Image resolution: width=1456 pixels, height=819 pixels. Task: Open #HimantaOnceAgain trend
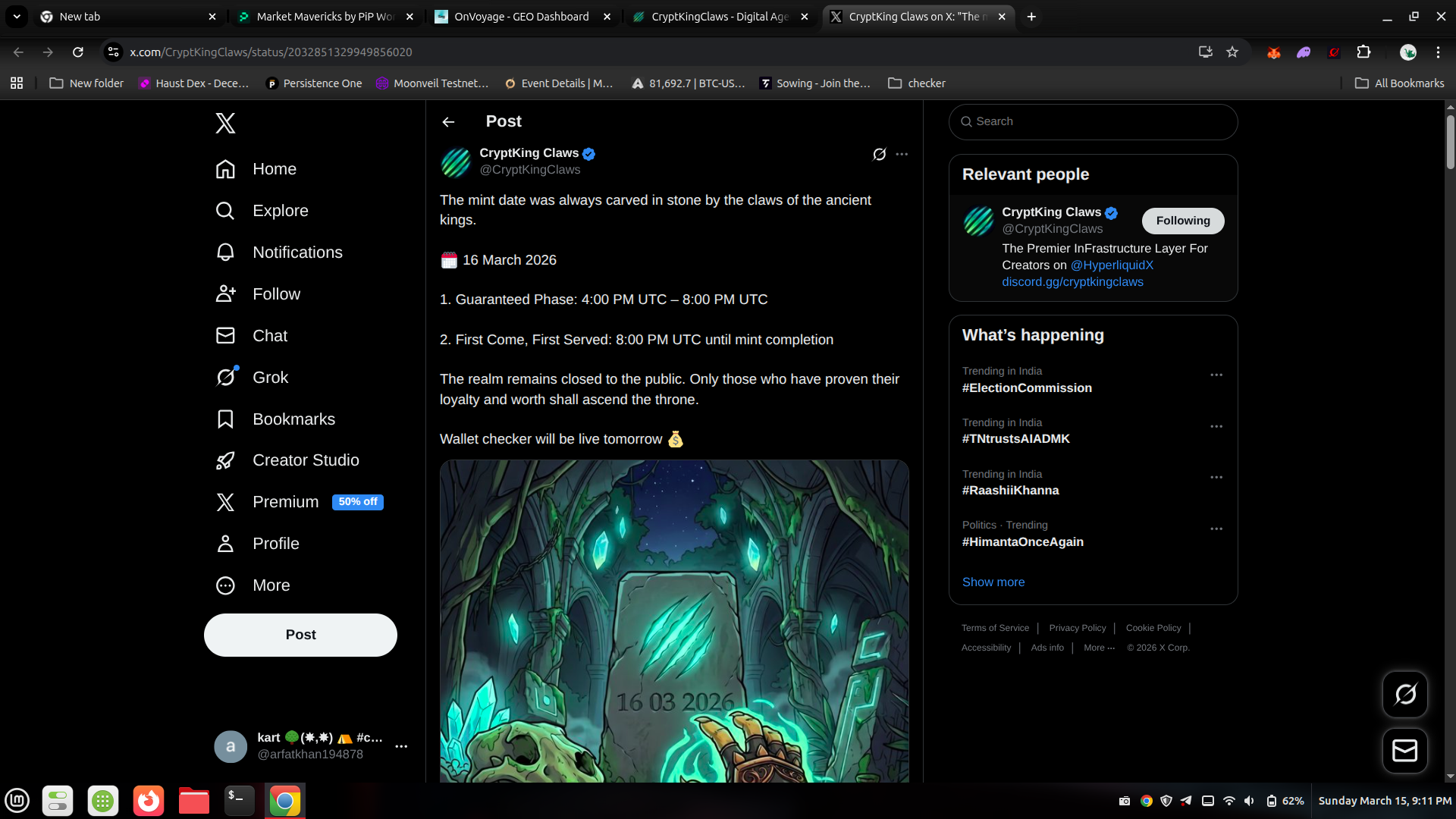point(1022,542)
